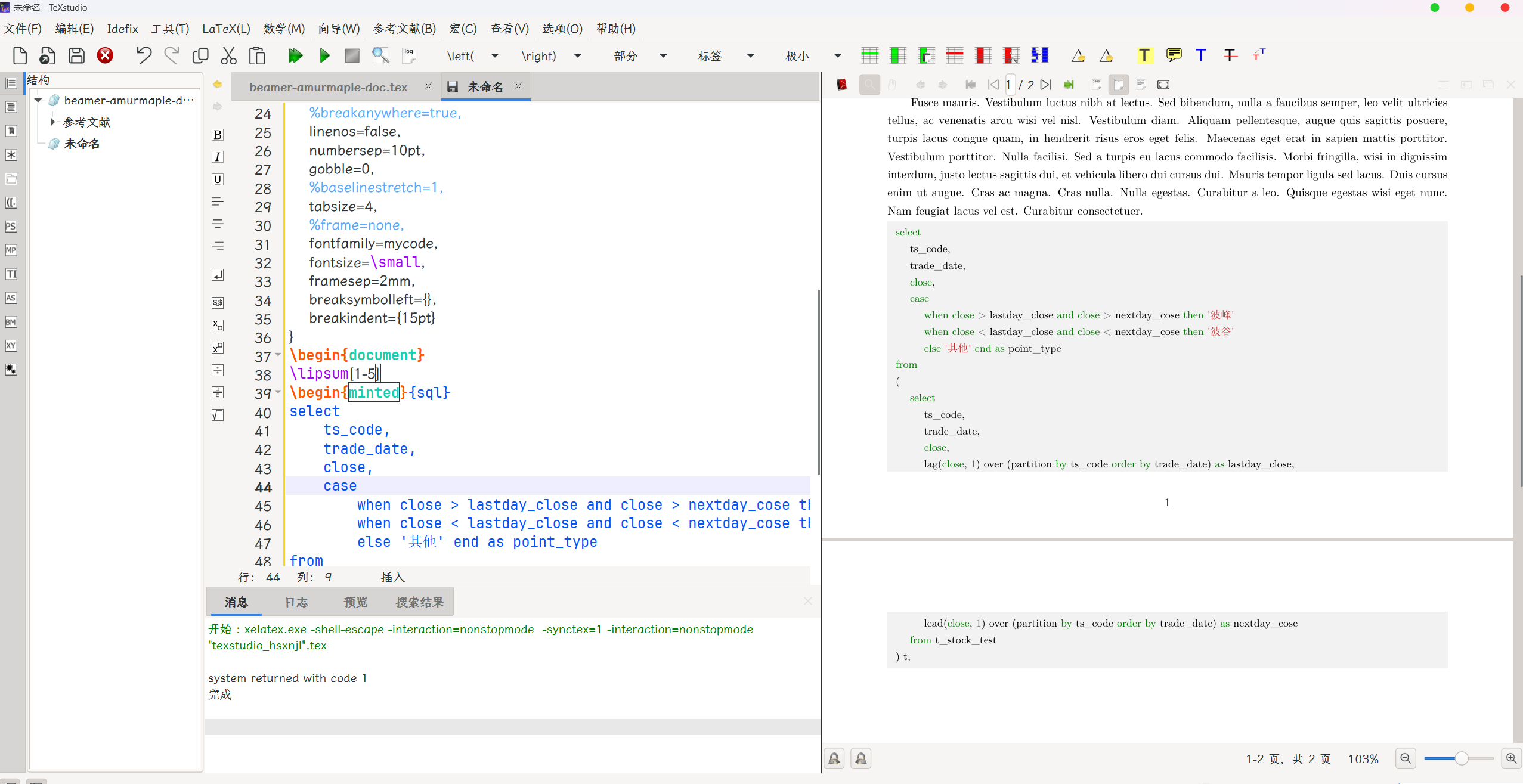This screenshot has width=1523, height=784.
Task: View the log file icon
Action: tap(409, 55)
